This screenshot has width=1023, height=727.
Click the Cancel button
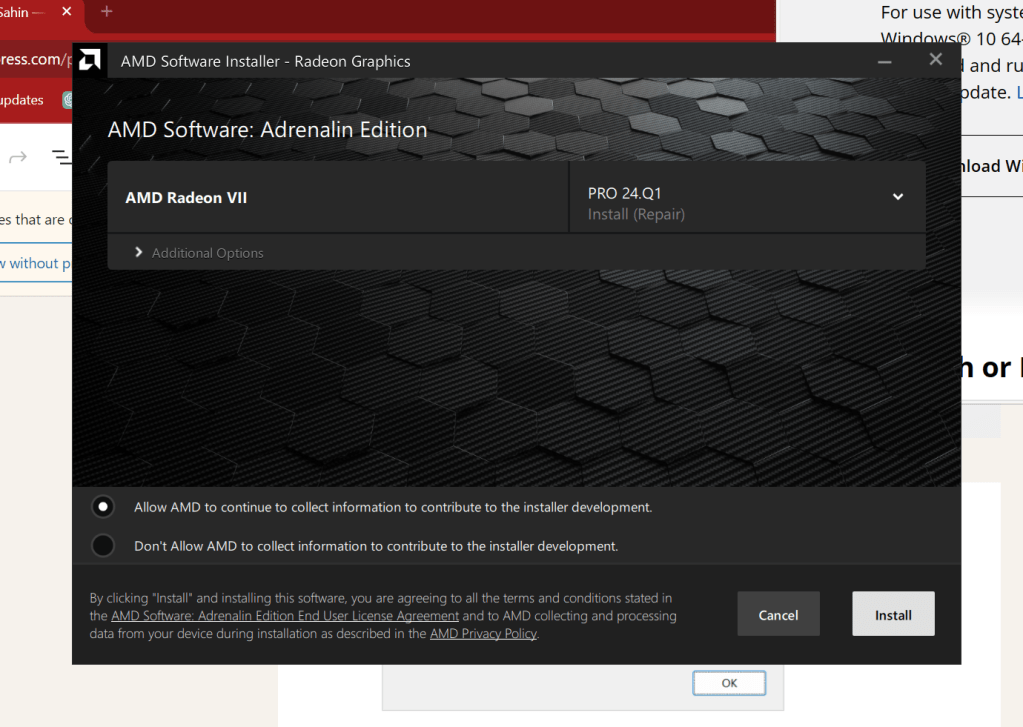[x=778, y=614]
